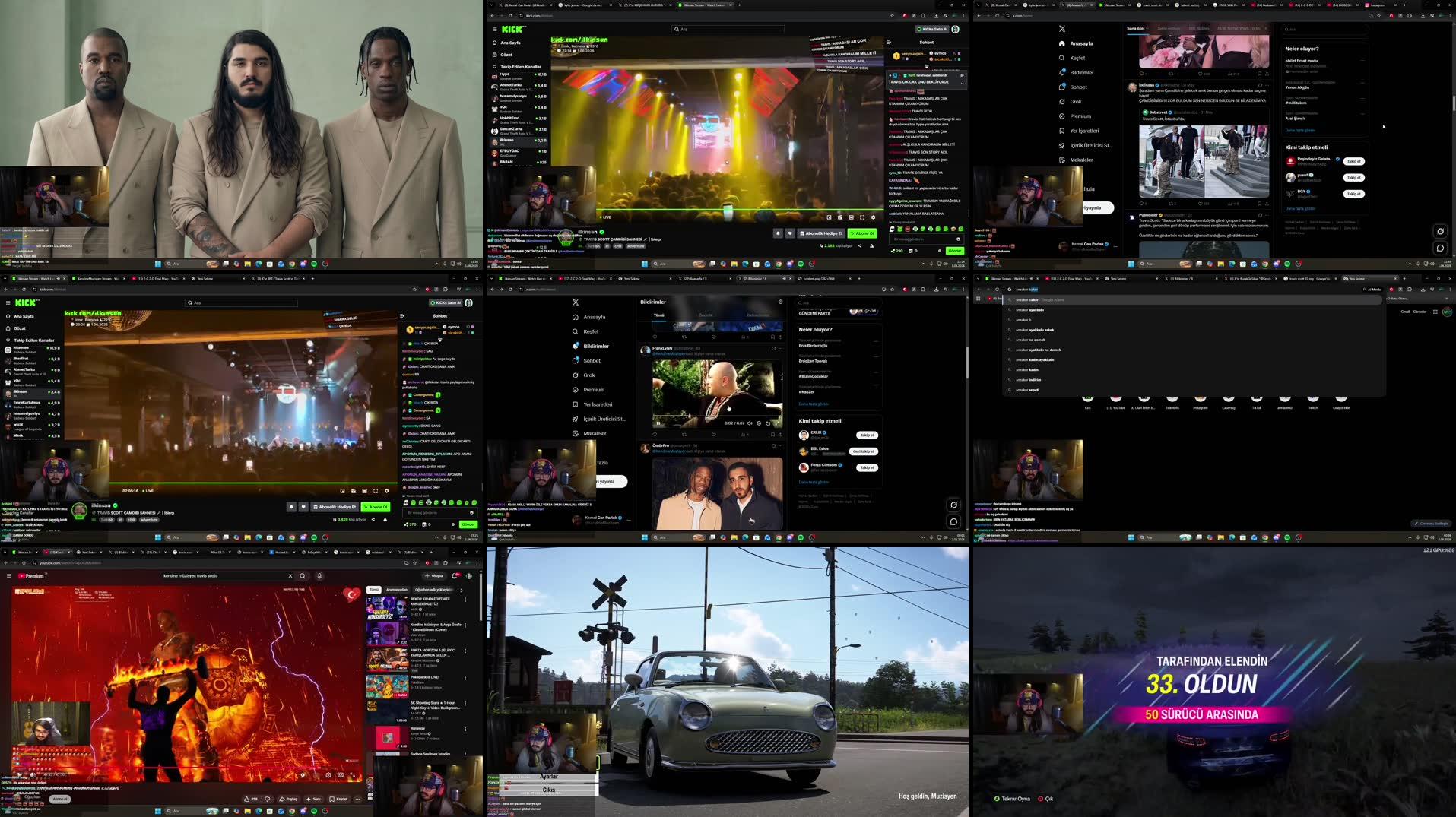The height and width of the screenshot is (817, 1456).
Task: Focus the chat message field in yellow-lights Kick window
Action: tap(926, 239)
